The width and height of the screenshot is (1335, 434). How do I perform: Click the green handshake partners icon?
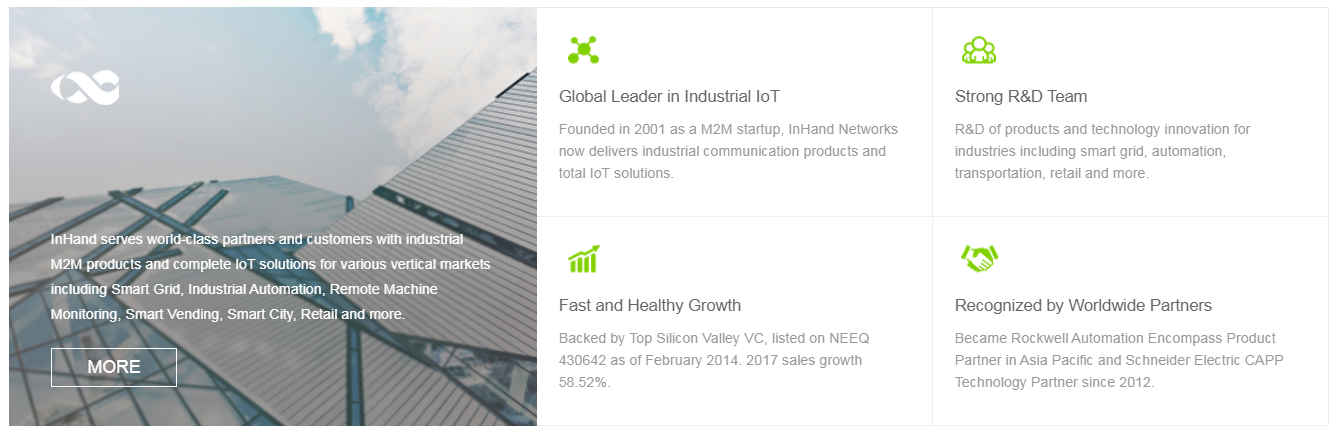979,259
